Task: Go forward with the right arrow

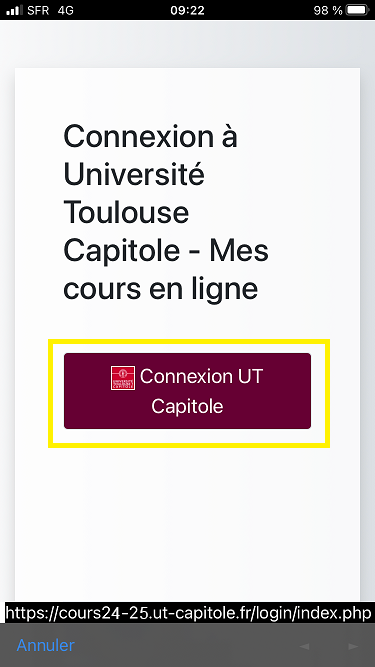Action: point(353,646)
